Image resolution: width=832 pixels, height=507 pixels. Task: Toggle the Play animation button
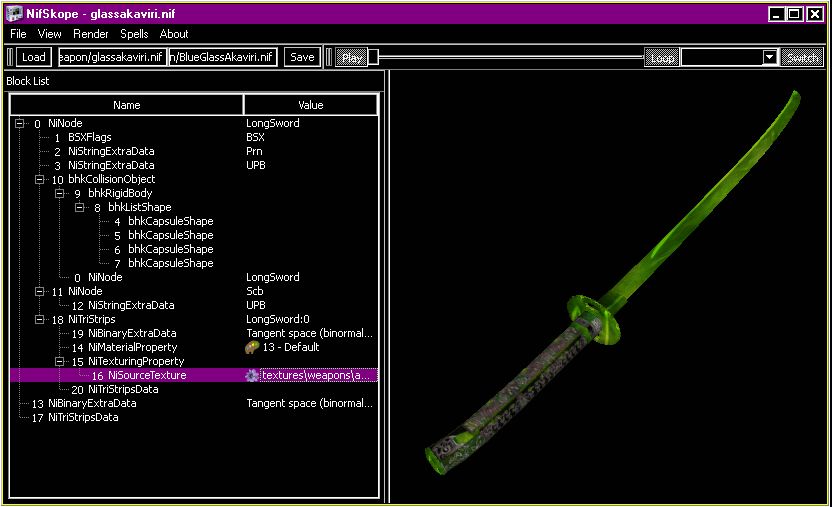pos(352,58)
